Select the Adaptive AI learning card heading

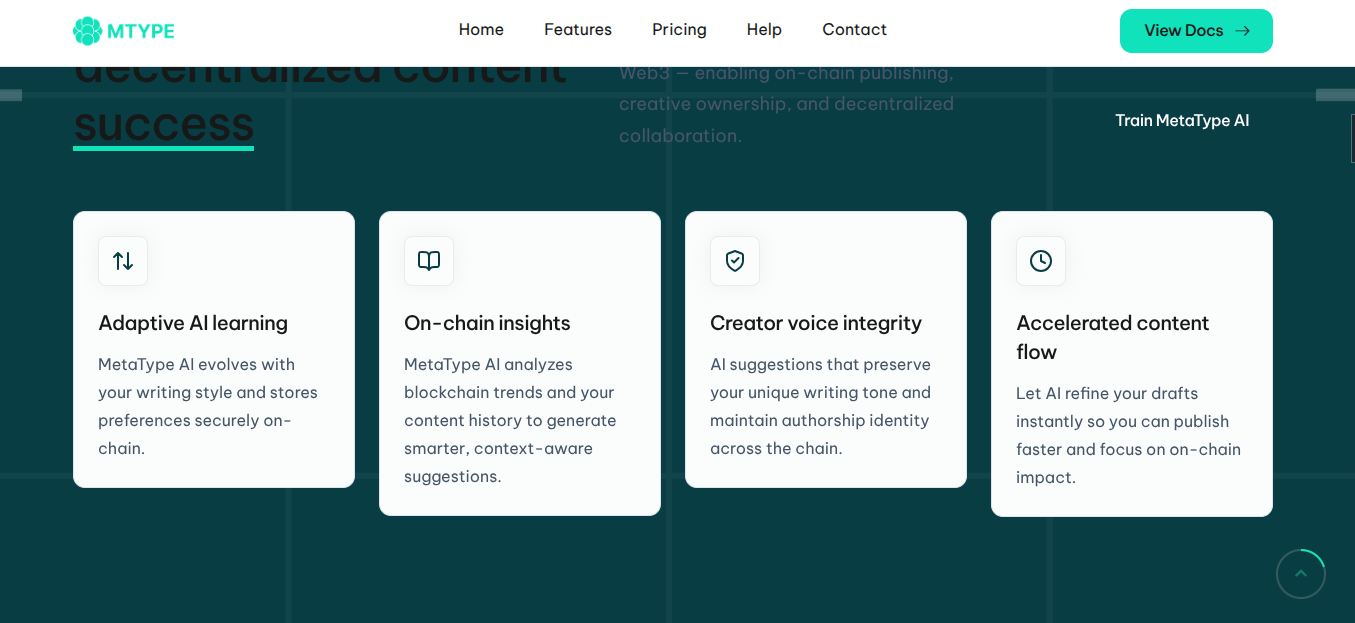point(193,323)
